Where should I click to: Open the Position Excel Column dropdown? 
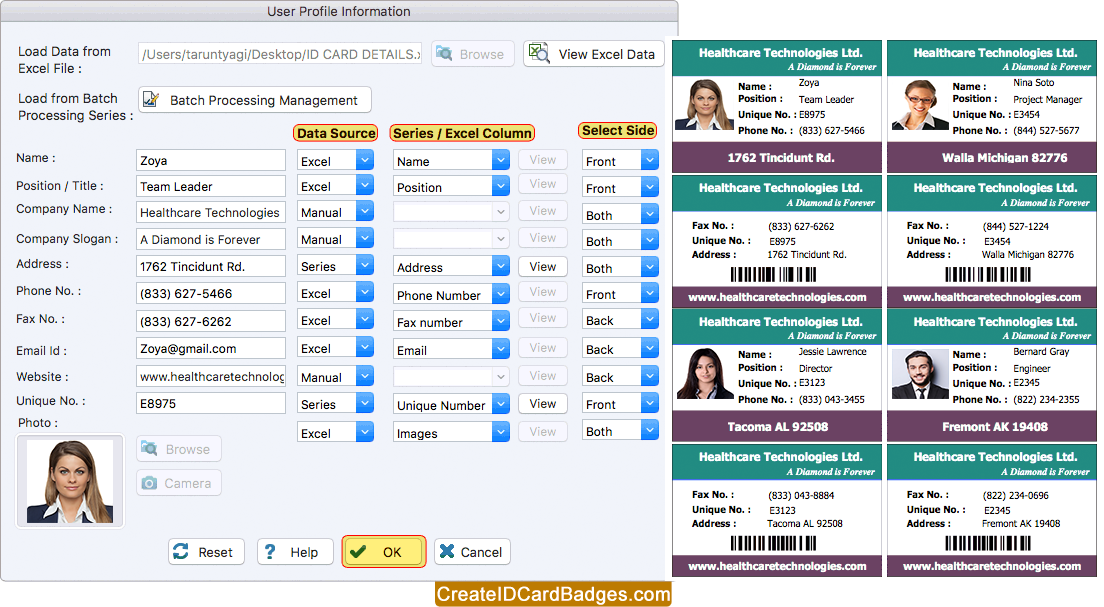click(x=451, y=187)
